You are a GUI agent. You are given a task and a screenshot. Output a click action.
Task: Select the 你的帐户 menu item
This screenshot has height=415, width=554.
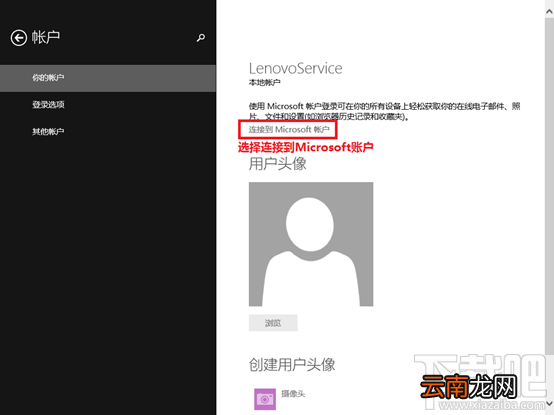tap(108, 78)
